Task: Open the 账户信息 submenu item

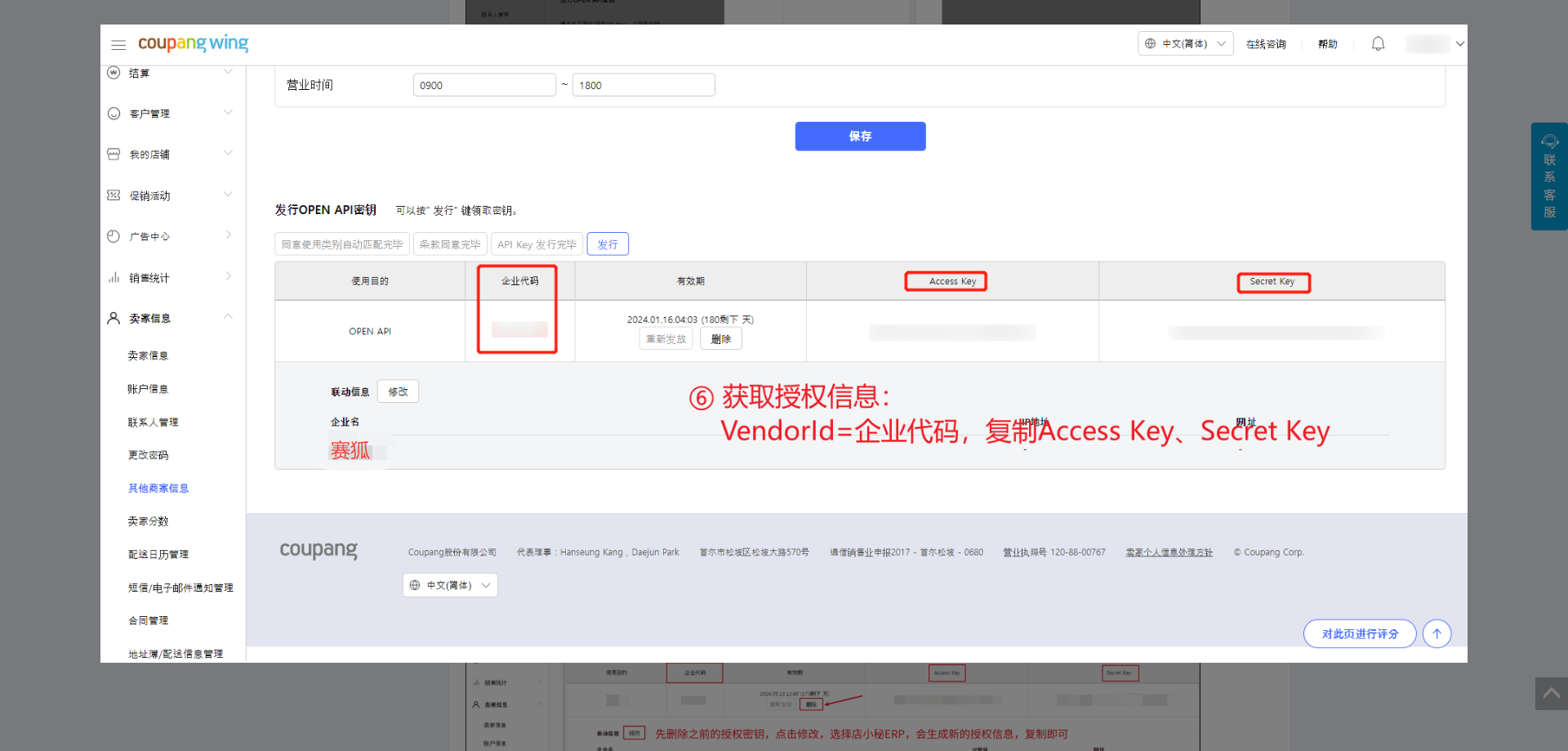Action: click(148, 389)
